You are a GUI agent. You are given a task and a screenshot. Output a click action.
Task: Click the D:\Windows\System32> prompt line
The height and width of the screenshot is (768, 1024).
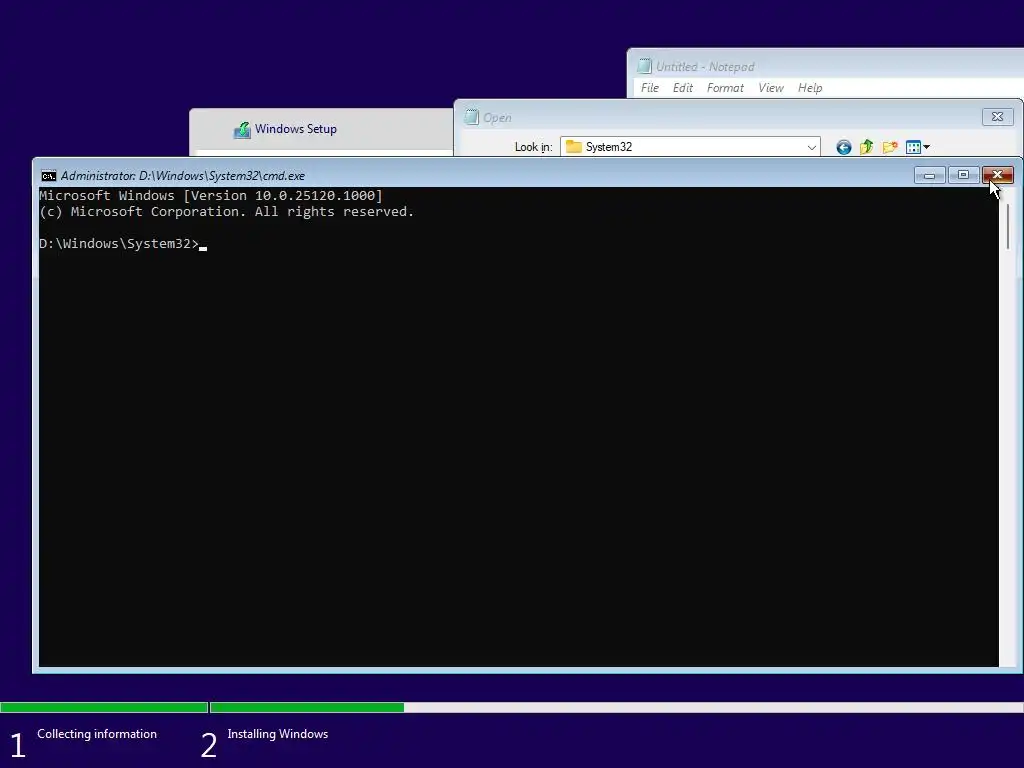(123, 244)
